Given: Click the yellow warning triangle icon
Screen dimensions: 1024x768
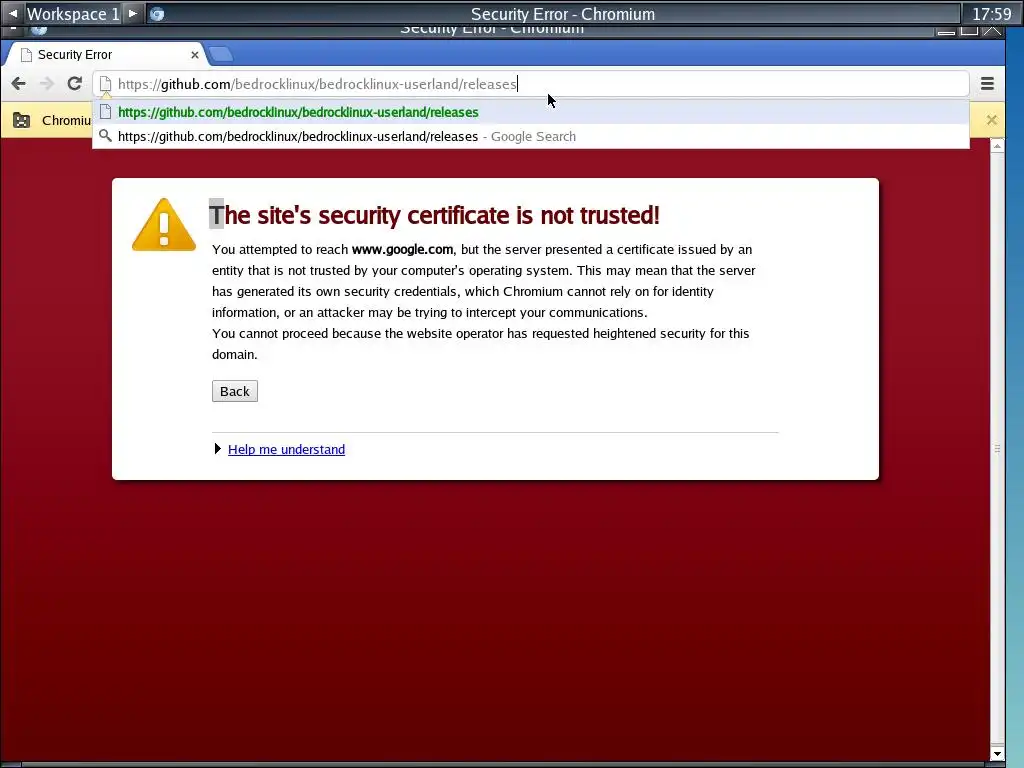Looking at the screenshot, I should click(164, 225).
